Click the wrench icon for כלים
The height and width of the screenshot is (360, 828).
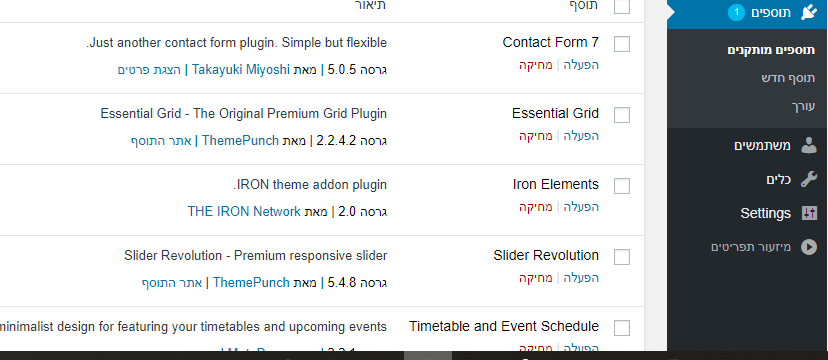click(808, 179)
